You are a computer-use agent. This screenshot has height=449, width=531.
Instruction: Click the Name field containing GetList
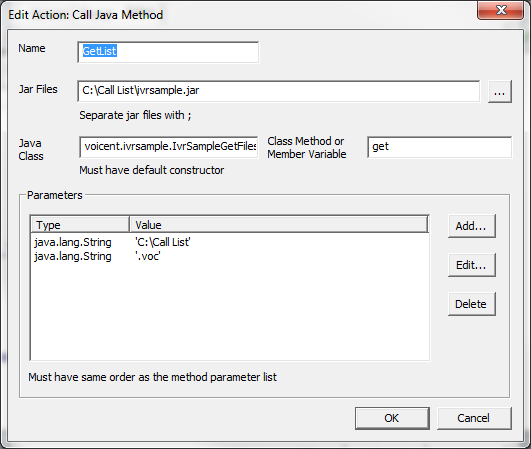point(168,52)
